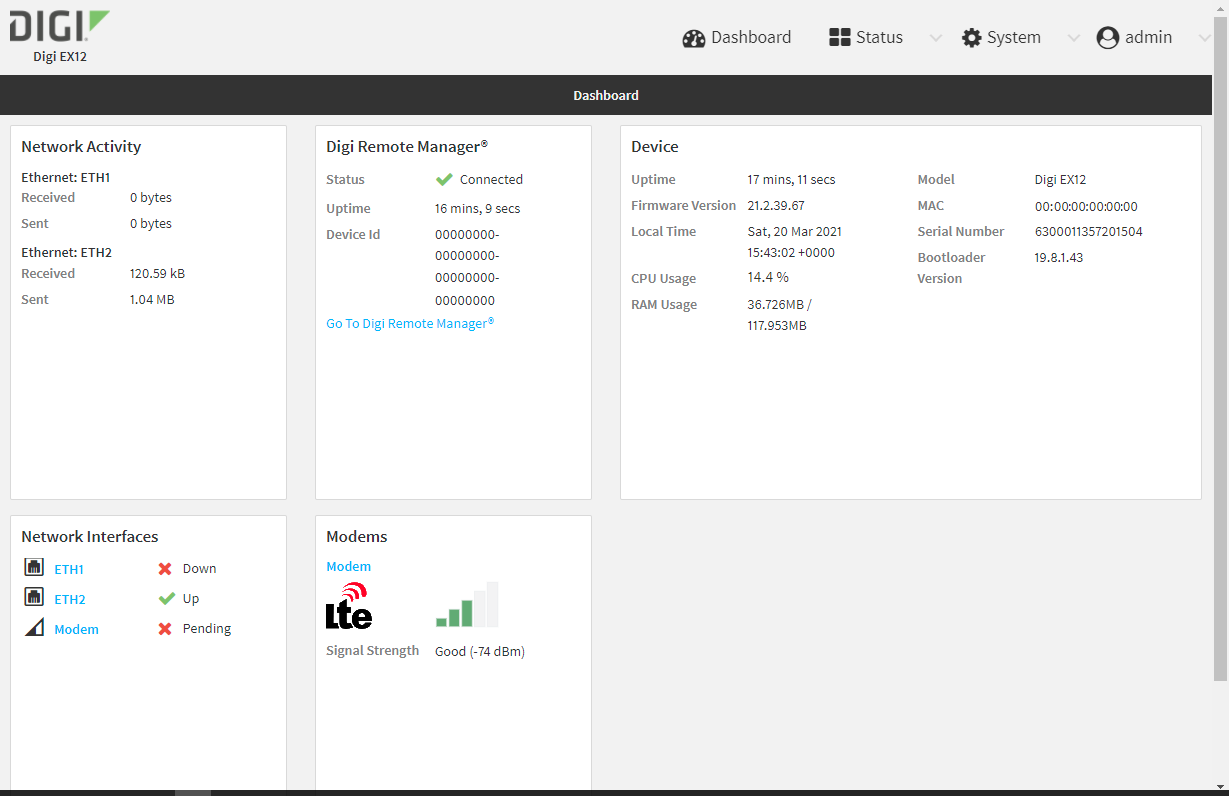Click the System gear icon
This screenshot has height=796, width=1229.
[971, 38]
